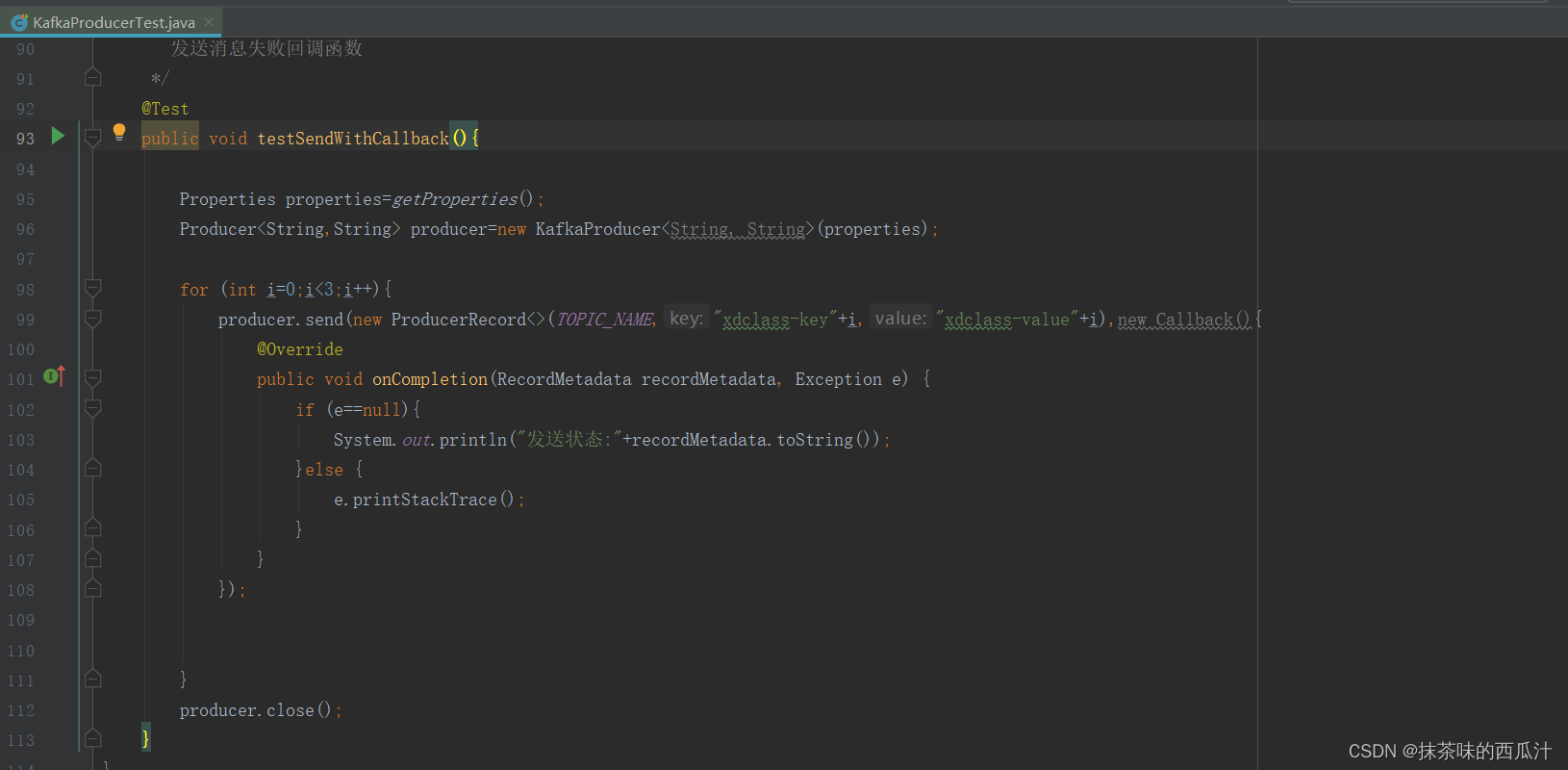This screenshot has width=1568, height=770.
Task: Click the Java class icon in the file tab
Action: click(x=19, y=22)
